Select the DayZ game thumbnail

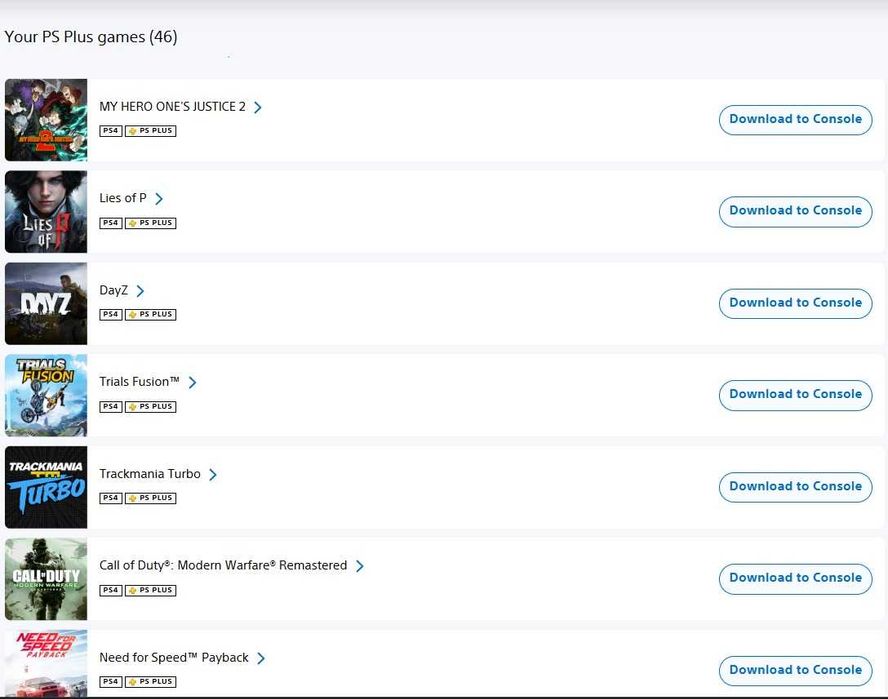46,304
